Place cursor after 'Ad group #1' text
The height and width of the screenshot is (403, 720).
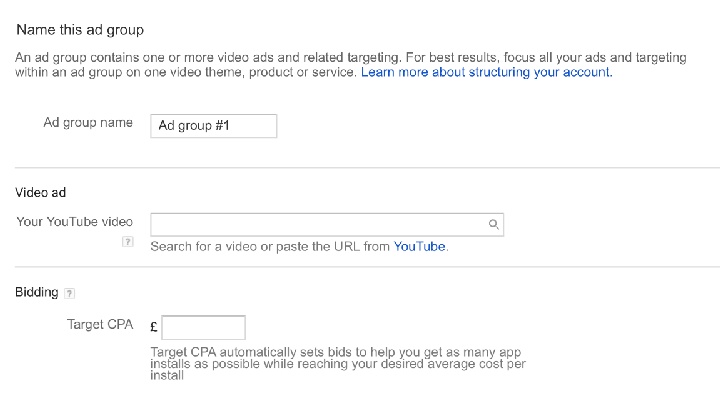click(x=231, y=126)
